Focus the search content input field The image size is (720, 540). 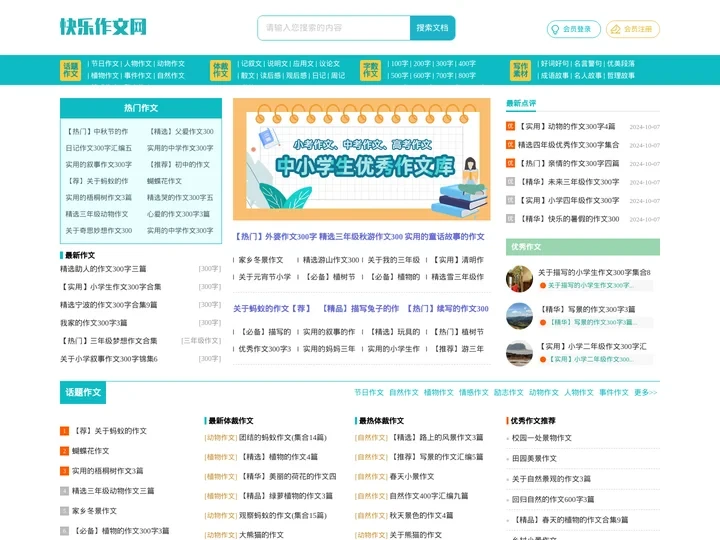[x=334, y=28]
